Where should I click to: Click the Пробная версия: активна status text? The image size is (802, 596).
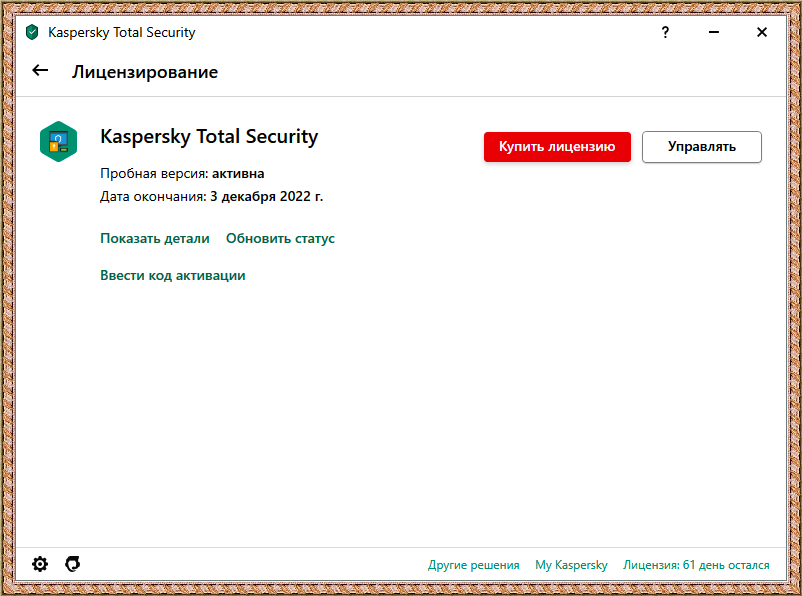[182, 173]
